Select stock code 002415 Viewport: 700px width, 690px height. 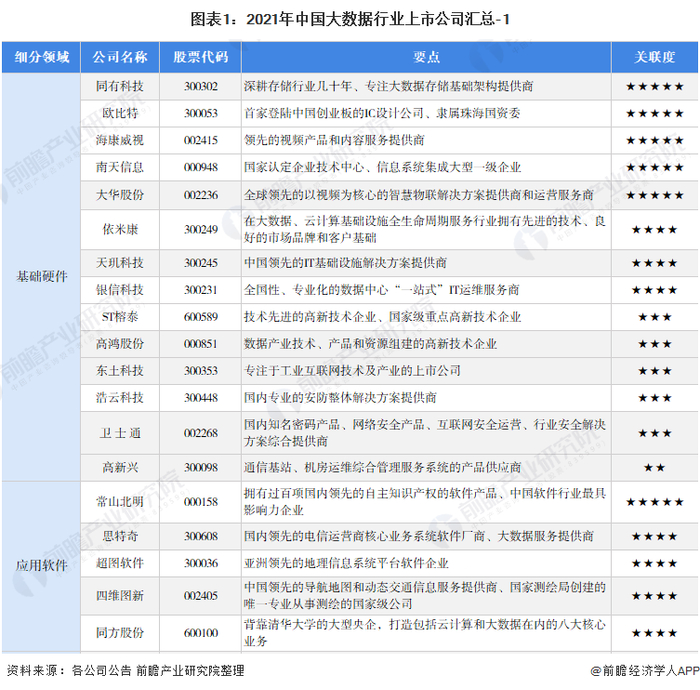[x=200, y=140]
